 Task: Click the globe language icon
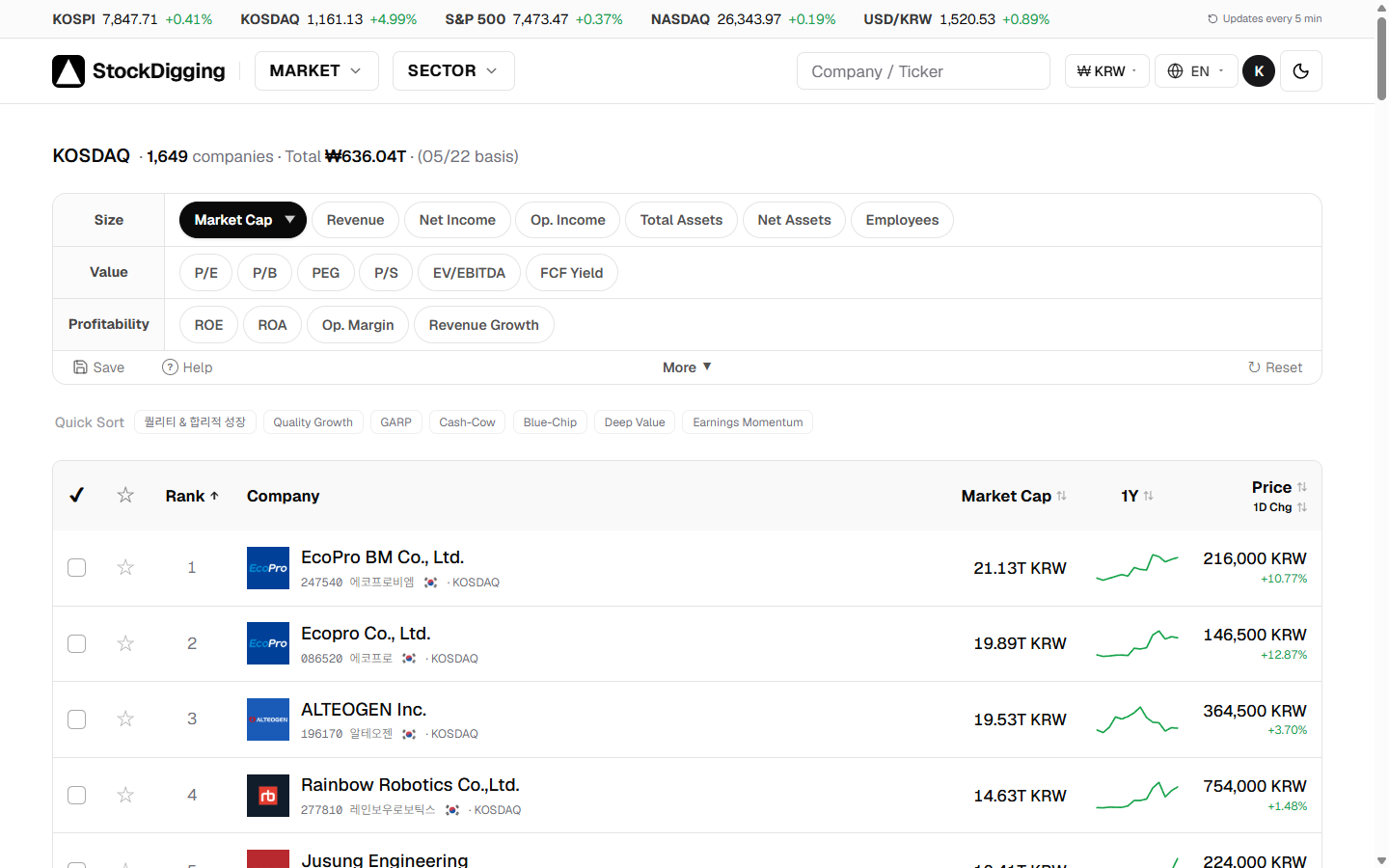[1175, 71]
